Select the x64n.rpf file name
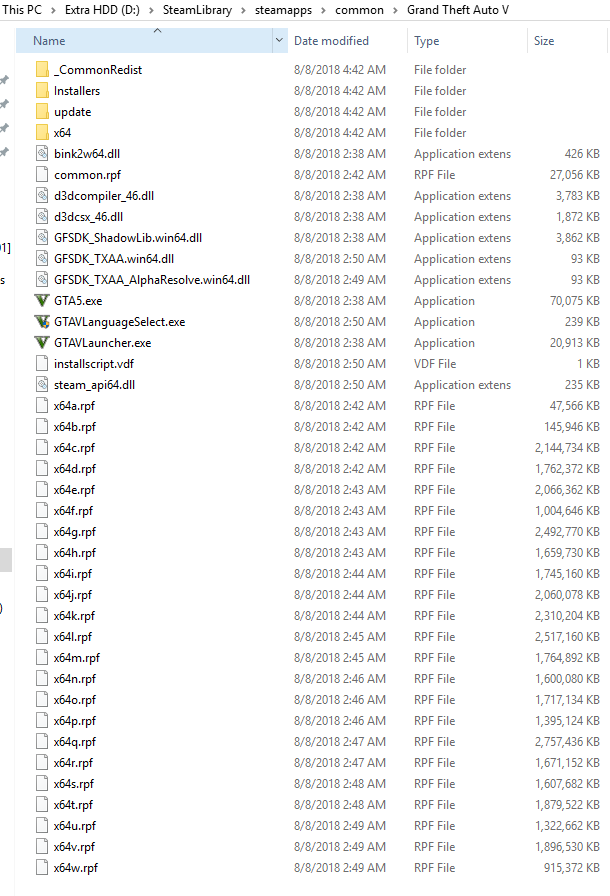Image resolution: width=610 pixels, height=896 pixels. (75, 679)
